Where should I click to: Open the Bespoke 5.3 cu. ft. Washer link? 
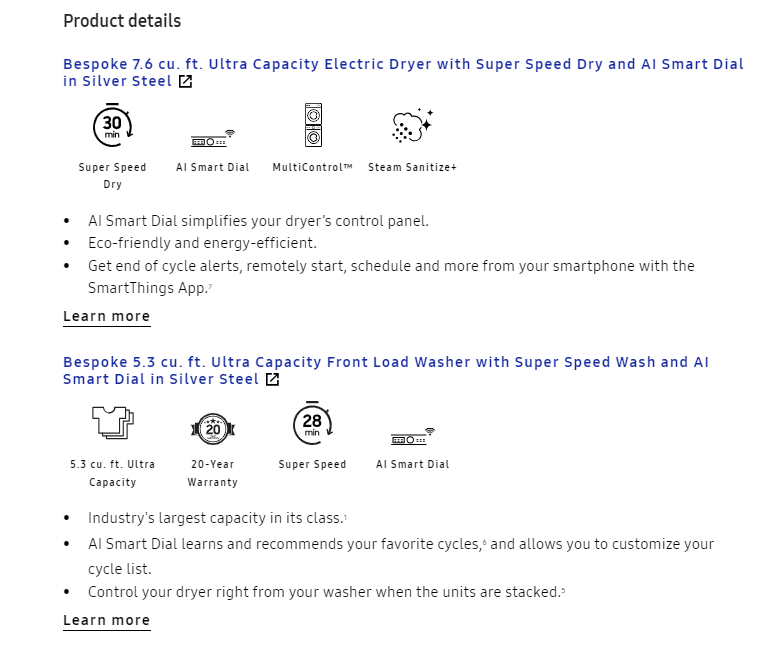click(386, 371)
